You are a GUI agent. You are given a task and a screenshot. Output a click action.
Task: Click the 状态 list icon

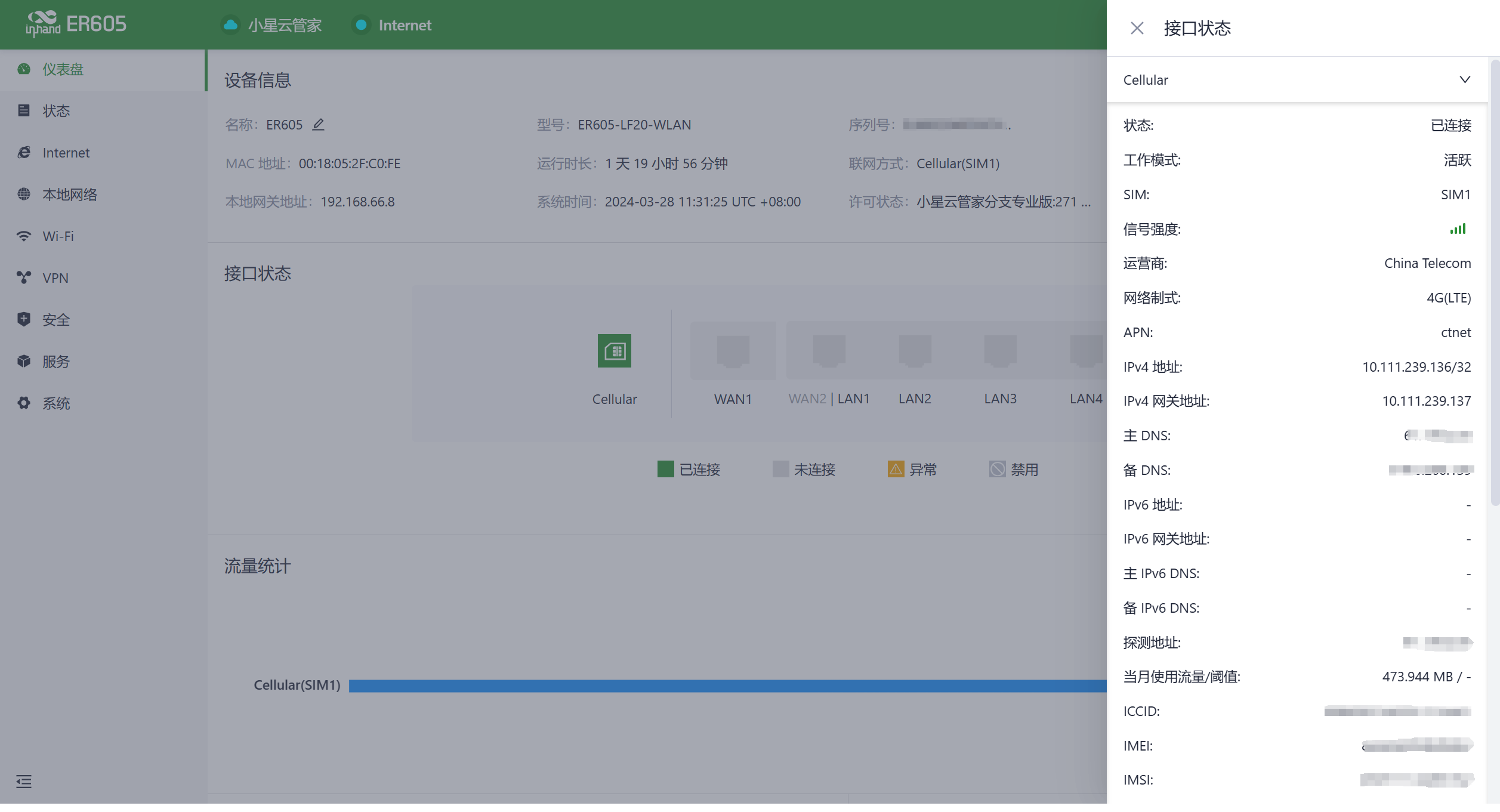24,111
